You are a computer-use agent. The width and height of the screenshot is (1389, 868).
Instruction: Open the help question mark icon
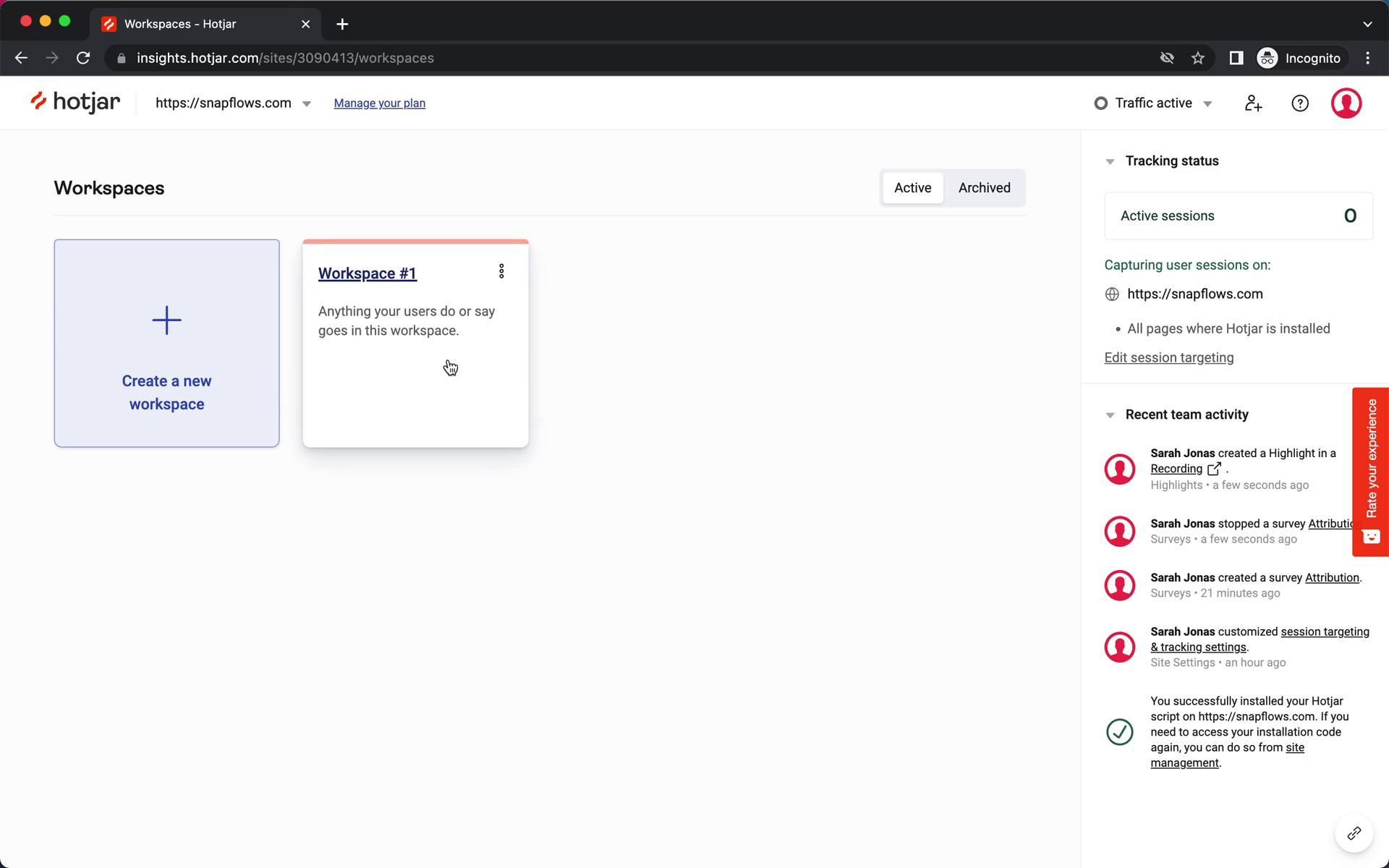pos(1299,103)
